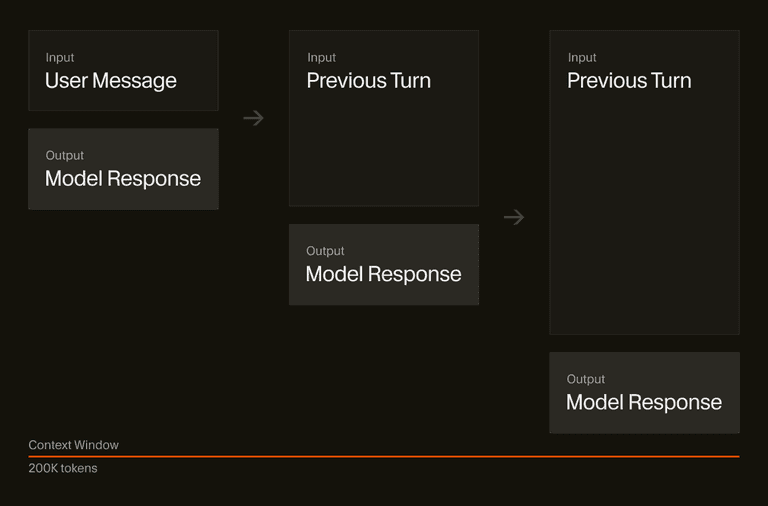The width and height of the screenshot is (768, 506).
Task: Click the Output label in the middle column
Action: point(325,251)
